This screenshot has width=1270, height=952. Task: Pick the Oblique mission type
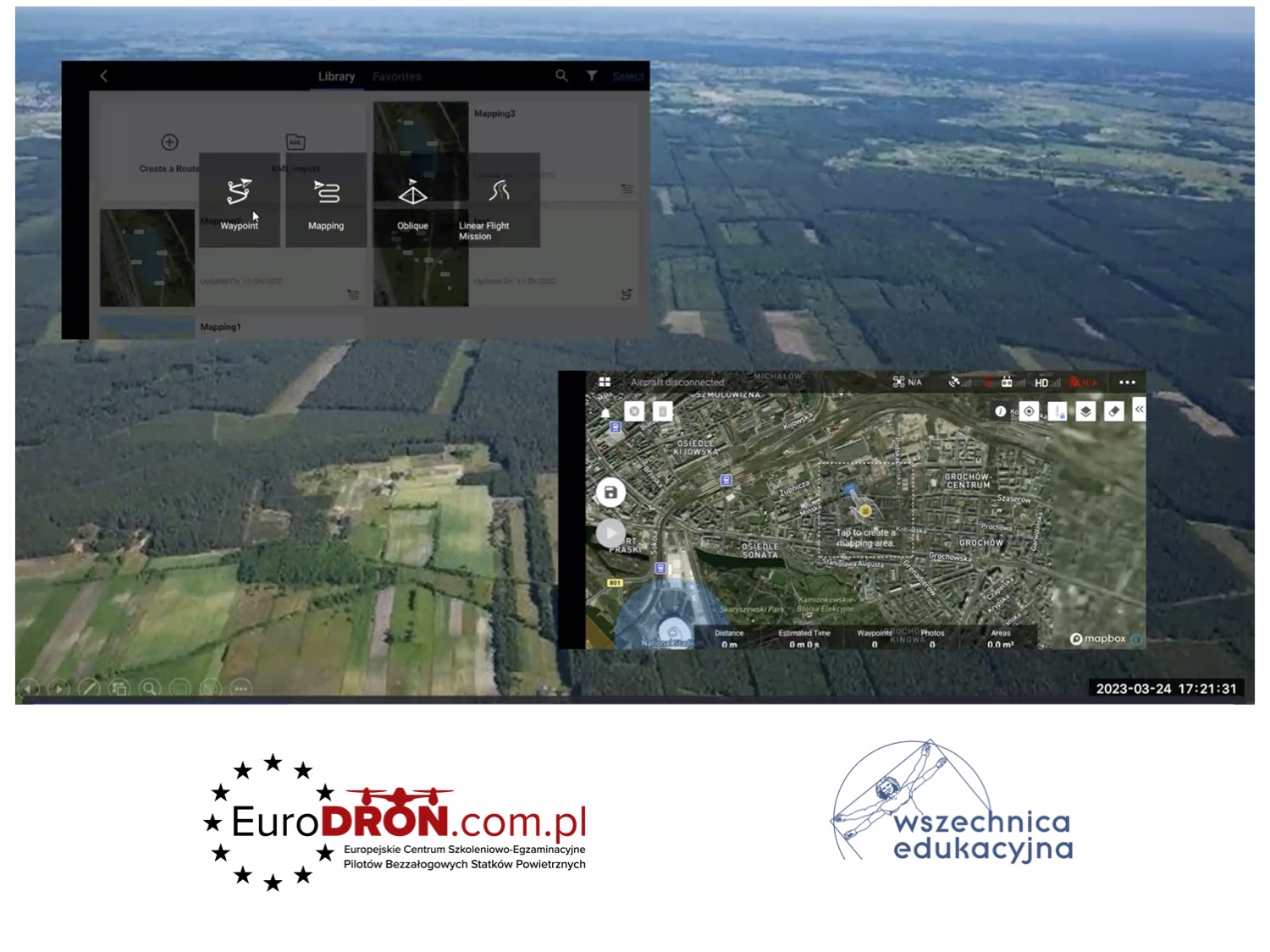(412, 201)
